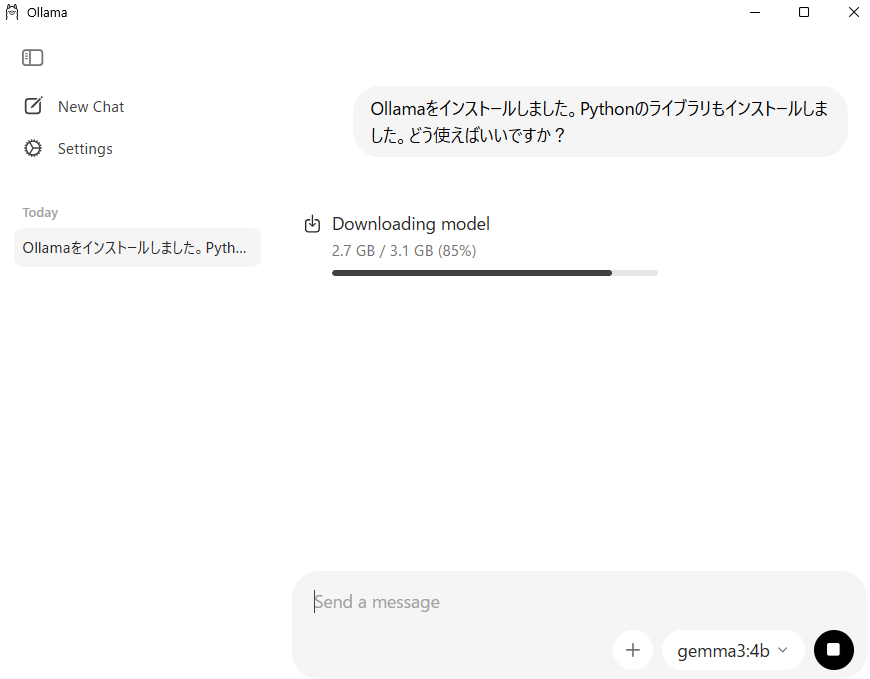Minimize the Ollama window

[755, 13]
